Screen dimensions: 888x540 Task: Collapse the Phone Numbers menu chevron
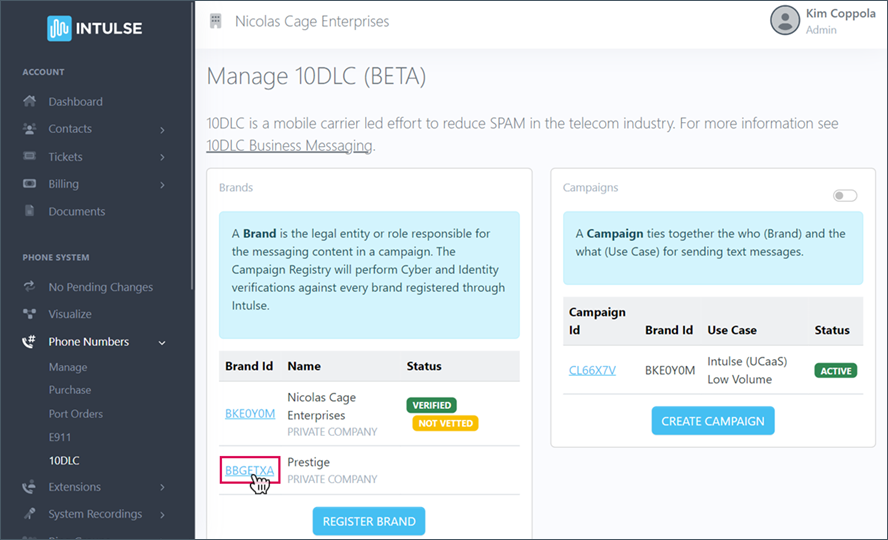(162, 343)
